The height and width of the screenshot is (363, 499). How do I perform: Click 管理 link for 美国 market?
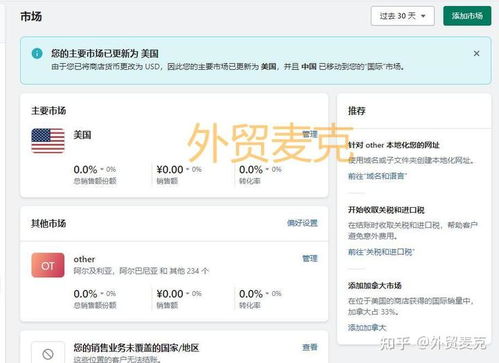[x=310, y=134]
